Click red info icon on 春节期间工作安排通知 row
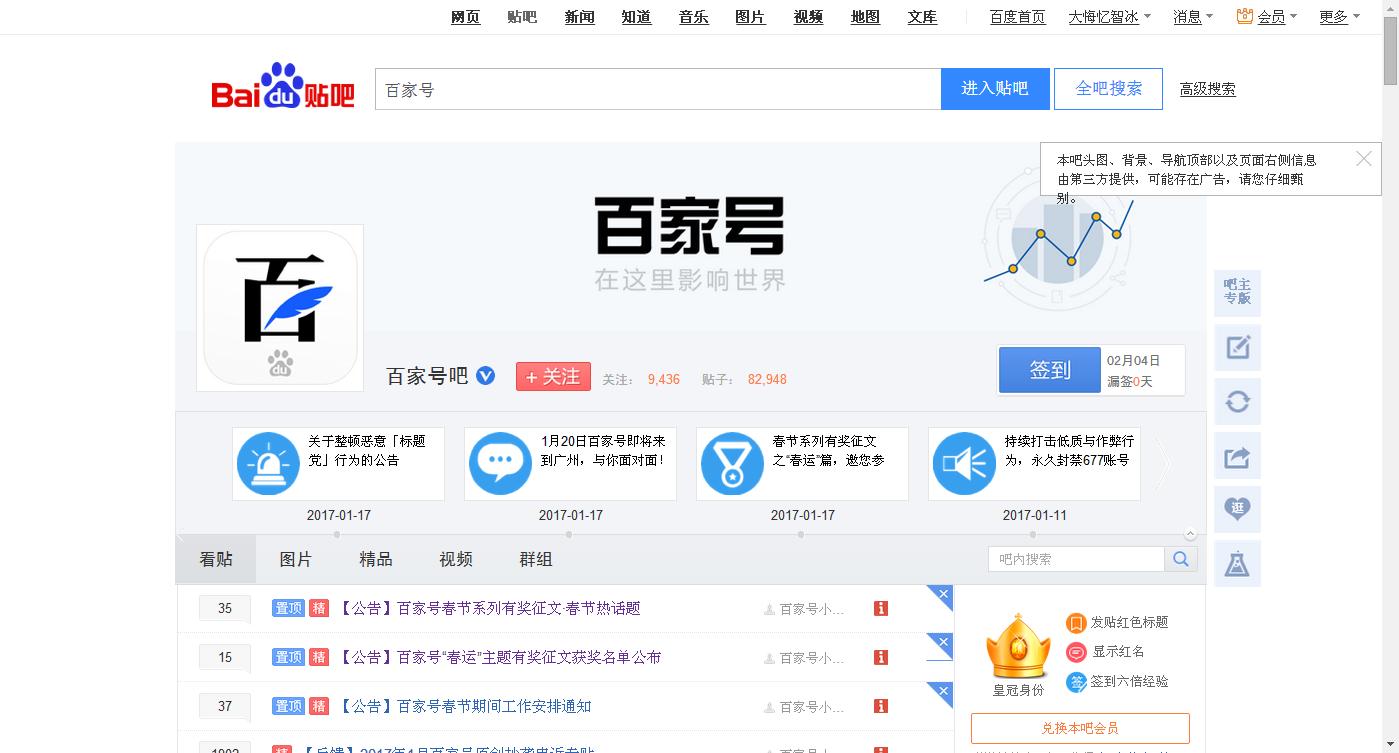Image resolution: width=1399 pixels, height=753 pixels. pyautogui.click(x=881, y=706)
